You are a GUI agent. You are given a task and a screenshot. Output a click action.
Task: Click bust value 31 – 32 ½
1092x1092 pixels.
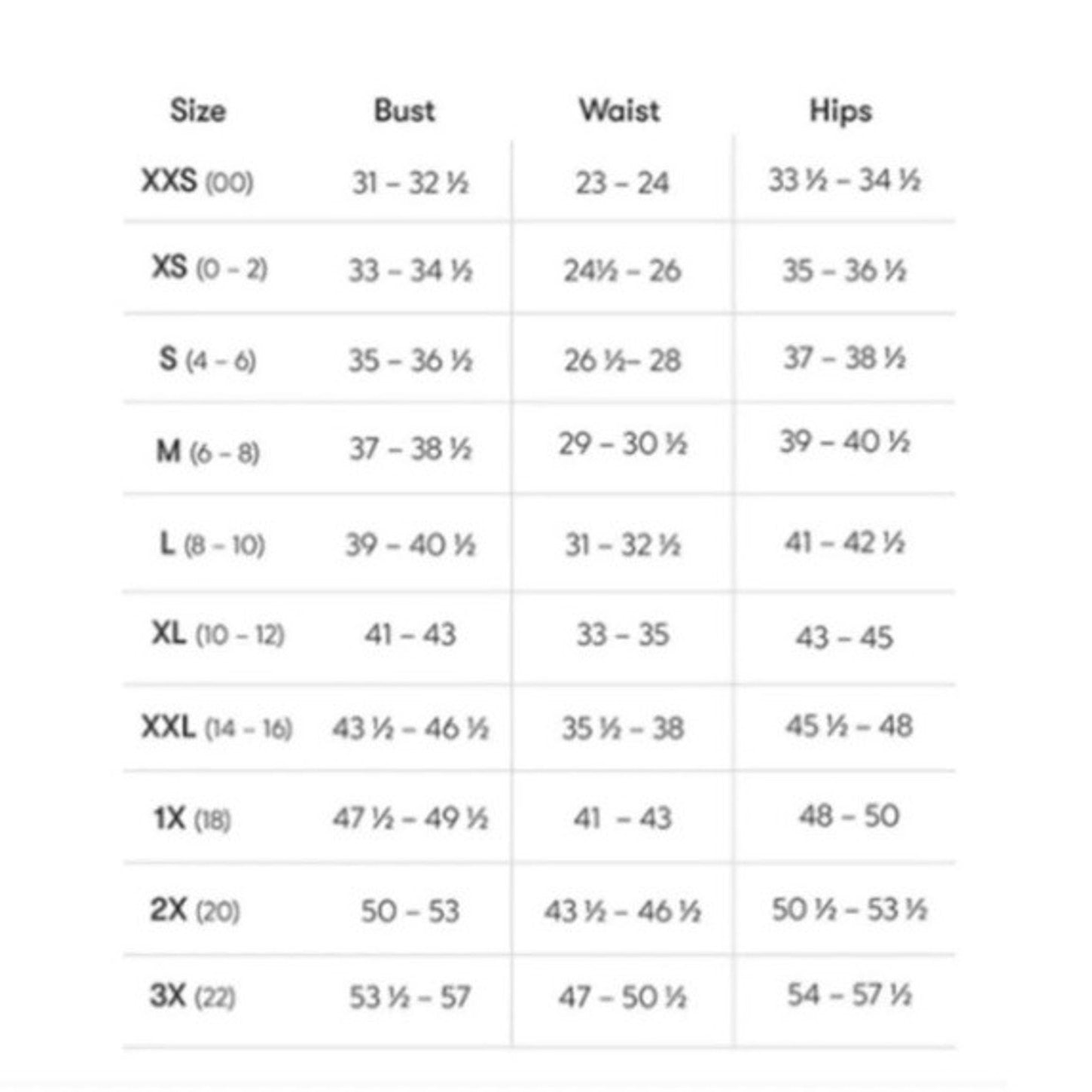click(x=410, y=182)
